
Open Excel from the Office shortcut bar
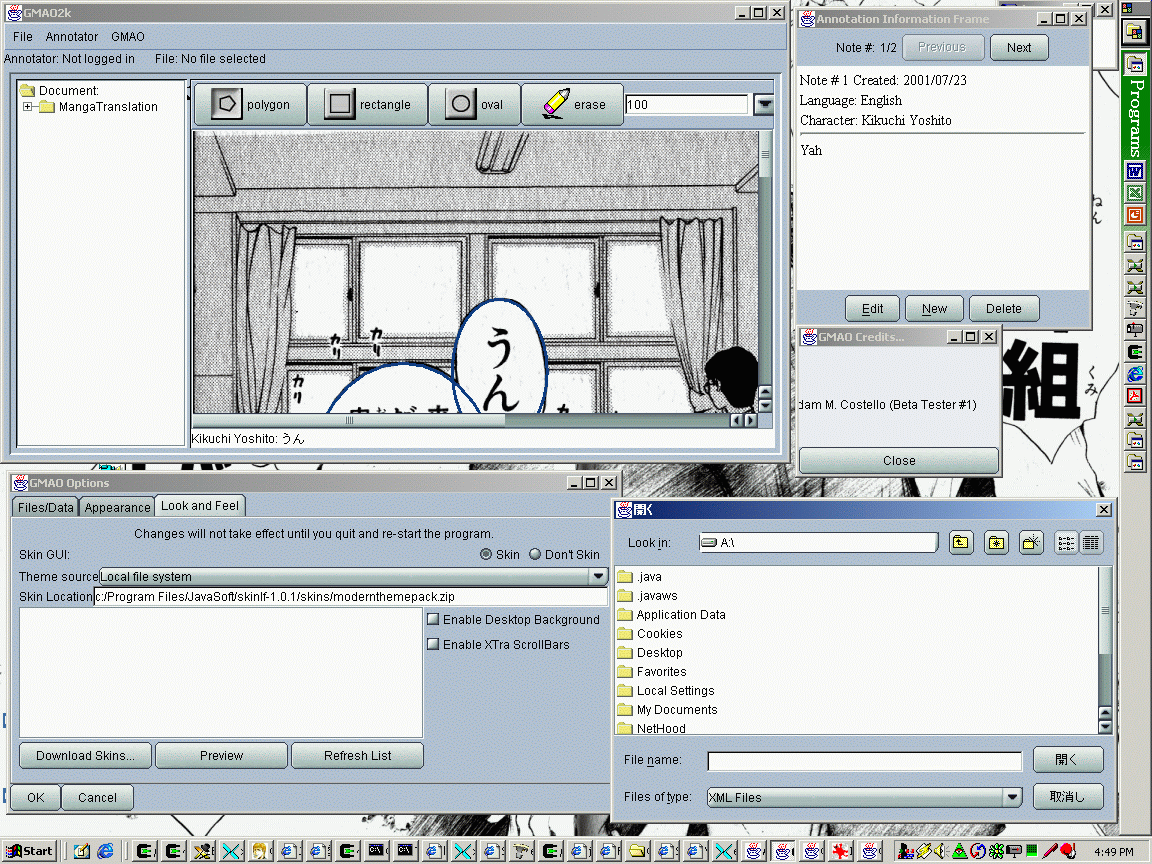(1135, 193)
